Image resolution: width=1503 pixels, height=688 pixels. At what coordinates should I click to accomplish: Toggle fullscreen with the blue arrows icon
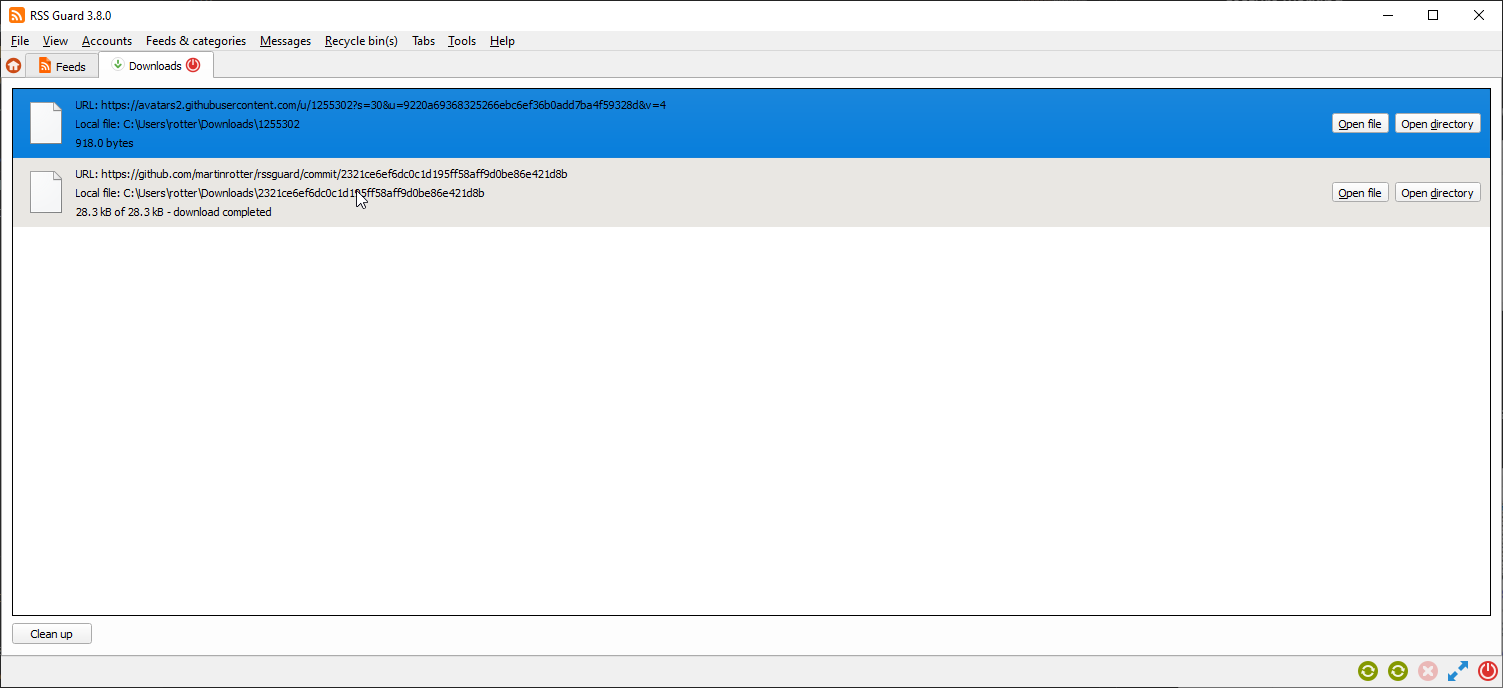[1458, 671]
